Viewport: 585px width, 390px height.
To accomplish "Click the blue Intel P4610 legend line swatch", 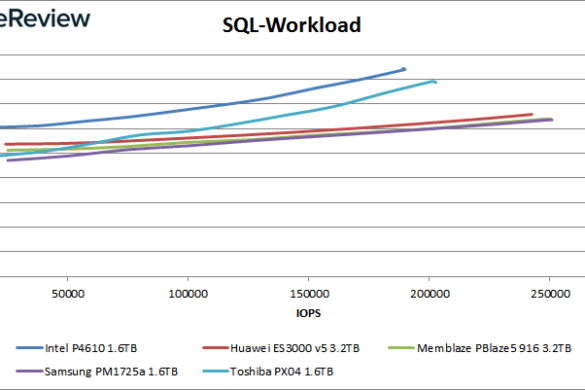I will point(29,348).
